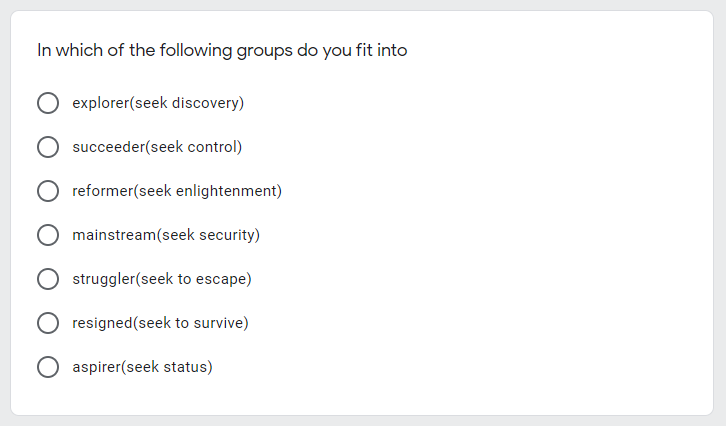The height and width of the screenshot is (426, 726).
Task: Click the 'struggler(seek to escape)' label text
Action: 162,279
